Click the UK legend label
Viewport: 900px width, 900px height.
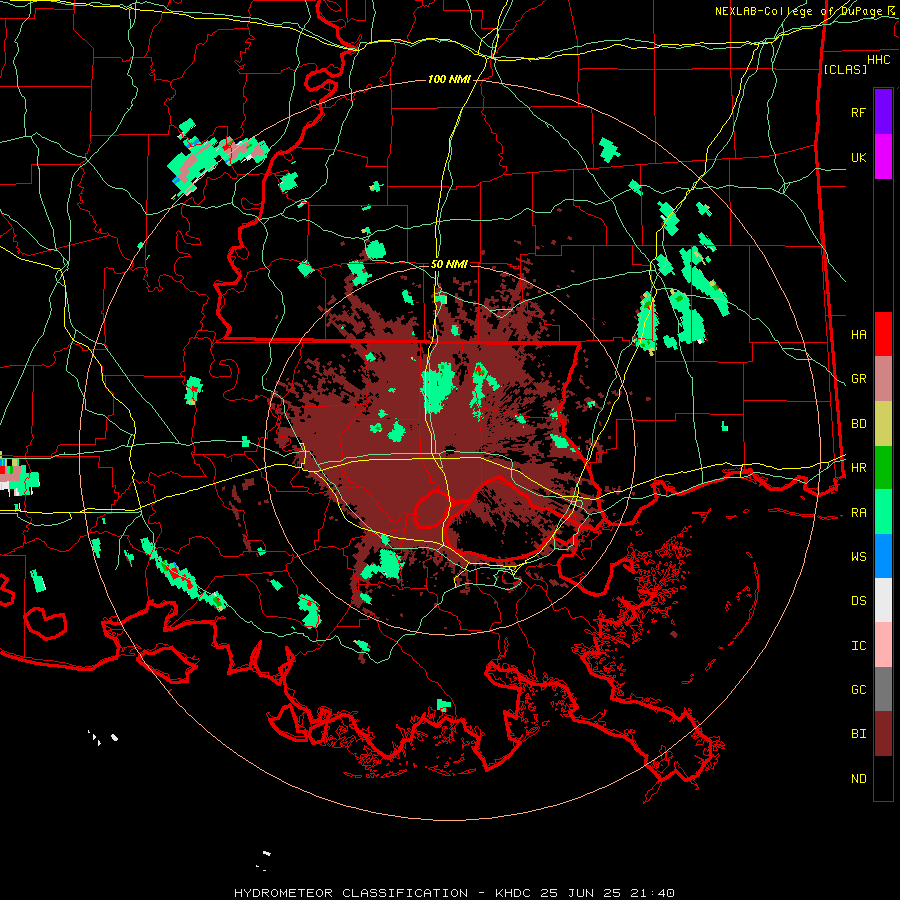click(858, 157)
